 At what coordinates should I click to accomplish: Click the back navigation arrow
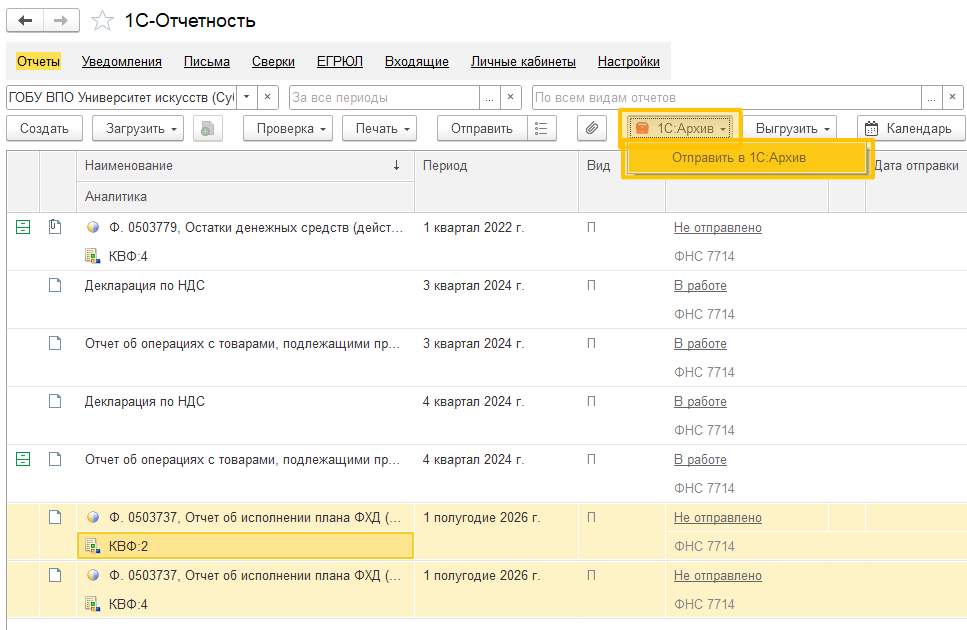pyautogui.click(x=25, y=20)
